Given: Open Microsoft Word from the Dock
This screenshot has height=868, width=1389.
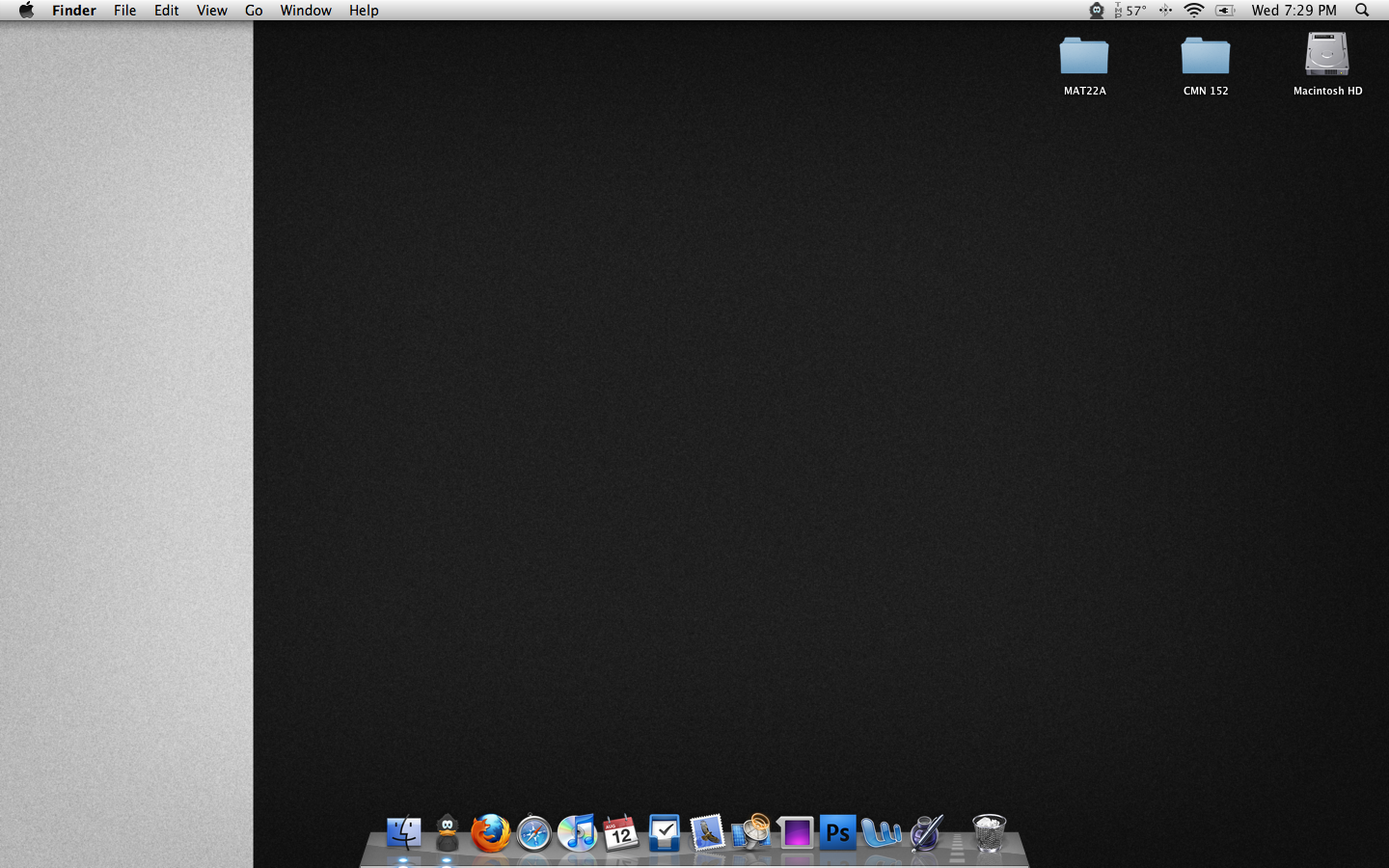Looking at the screenshot, I should click(x=881, y=833).
